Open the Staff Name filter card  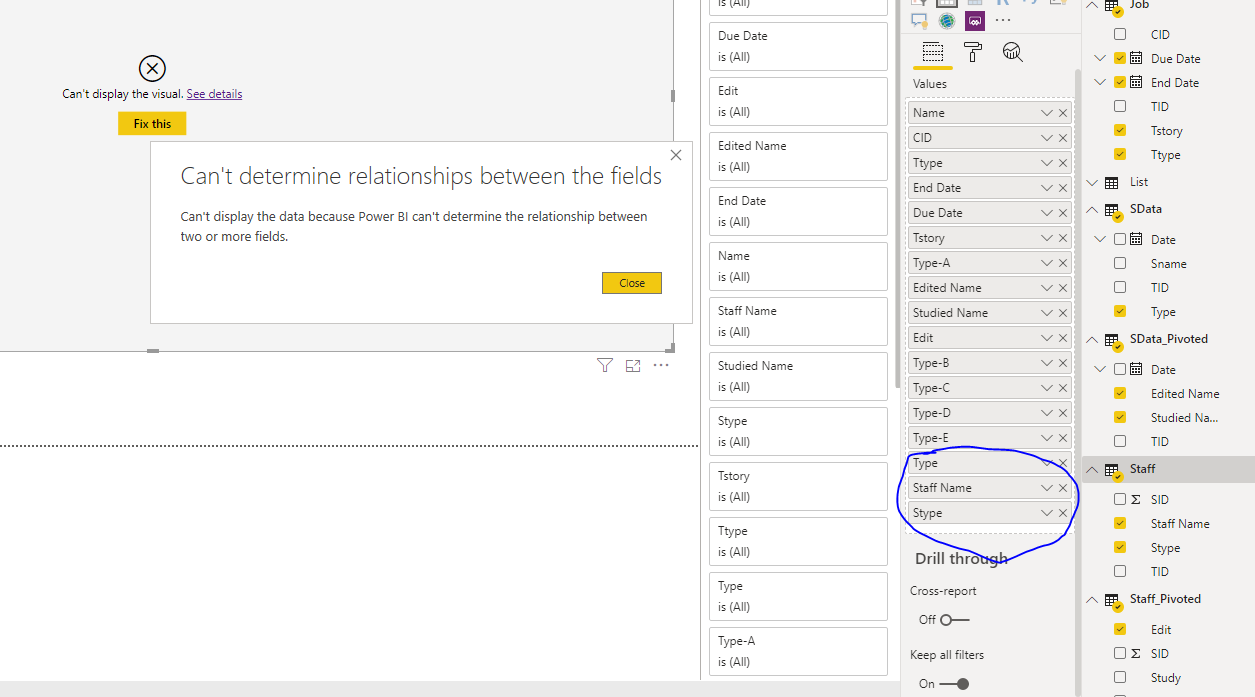[x=798, y=321]
